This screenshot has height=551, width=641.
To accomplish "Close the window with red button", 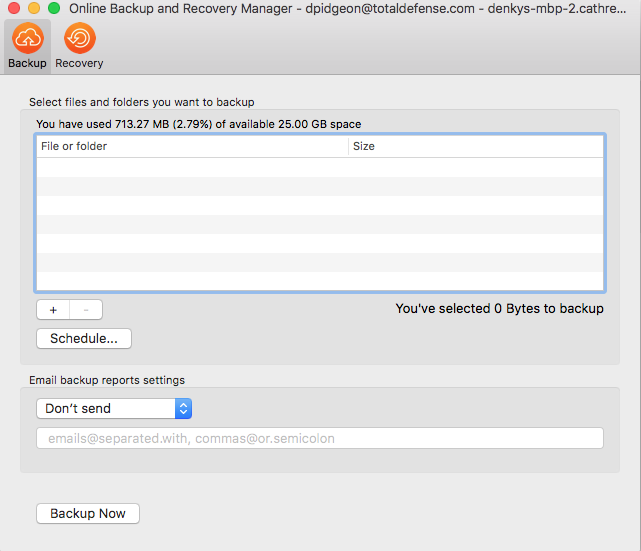I will tap(14, 8).
